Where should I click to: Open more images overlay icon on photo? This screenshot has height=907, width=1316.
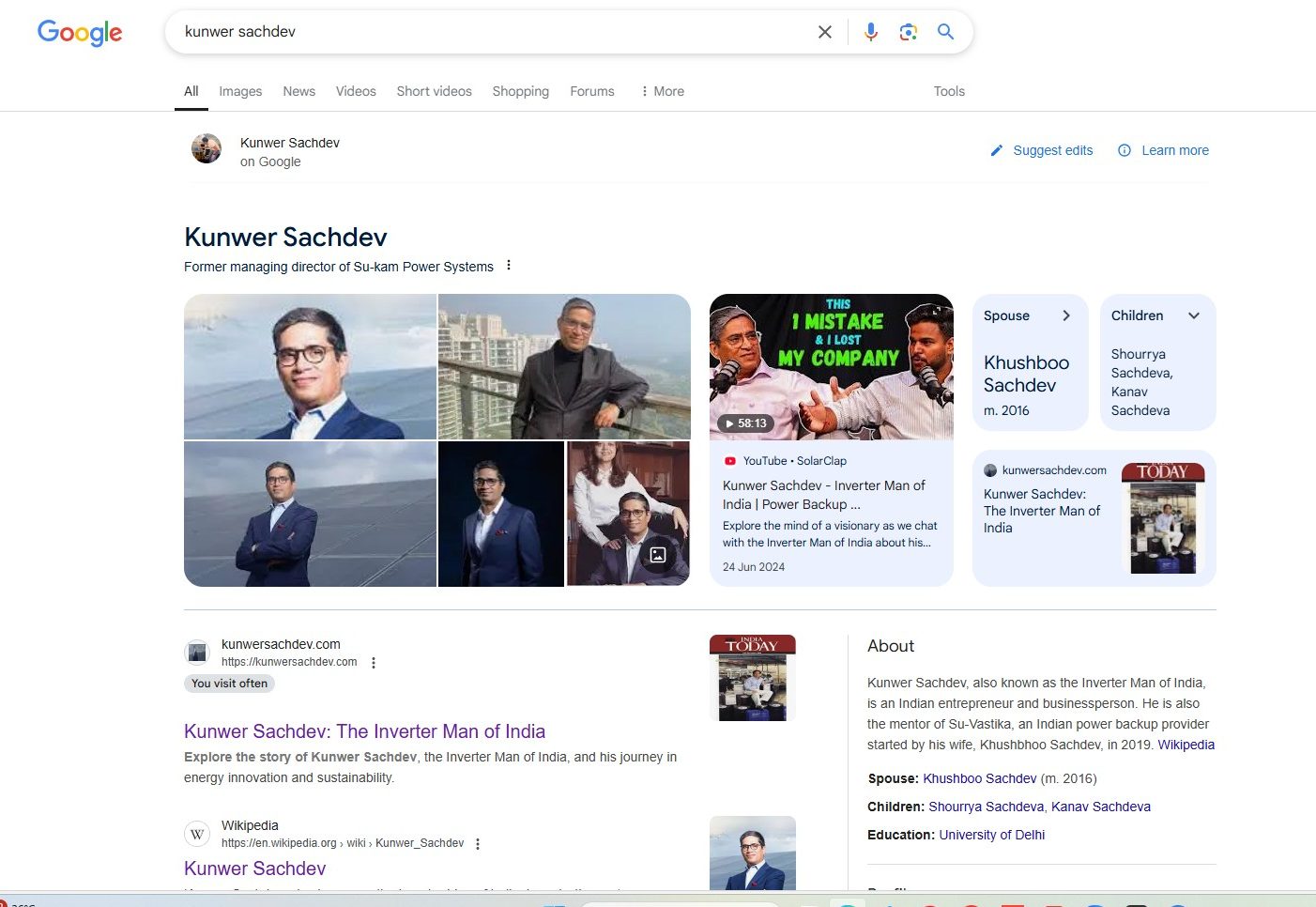pos(658,555)
